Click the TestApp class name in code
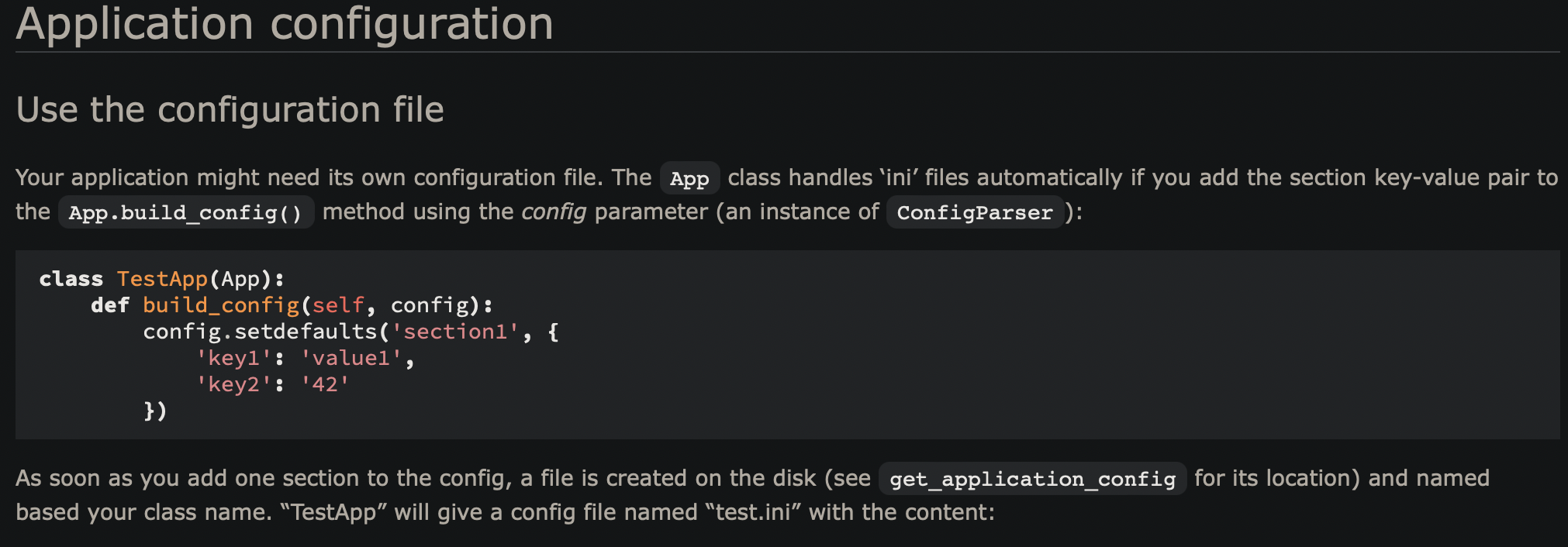 click(162, 279)
